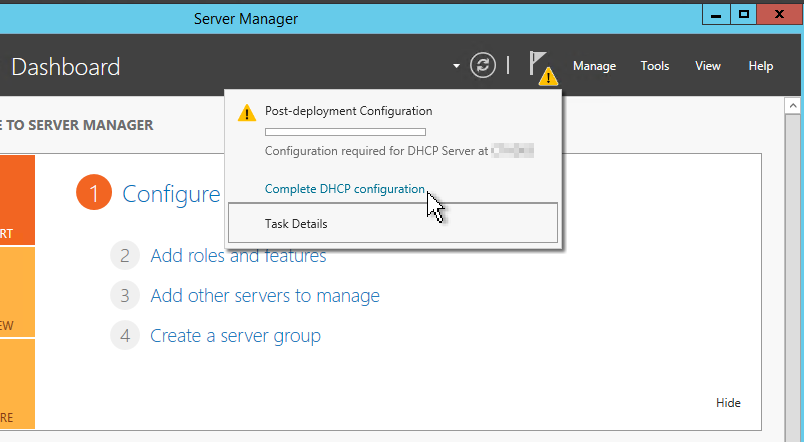Open the Manage menu
Viewport: 804px width, 442px height.
[x=594, y=66]
